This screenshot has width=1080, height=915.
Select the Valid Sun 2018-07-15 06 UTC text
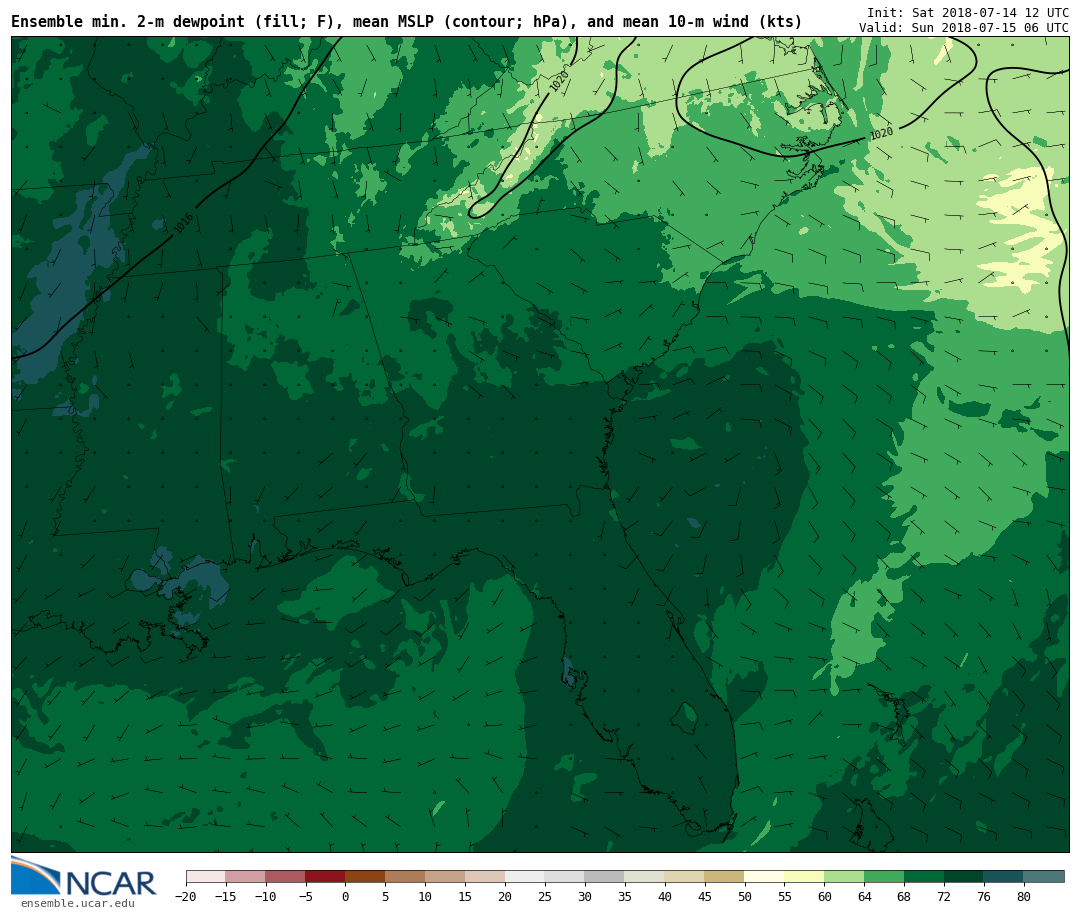coord(963,28)
